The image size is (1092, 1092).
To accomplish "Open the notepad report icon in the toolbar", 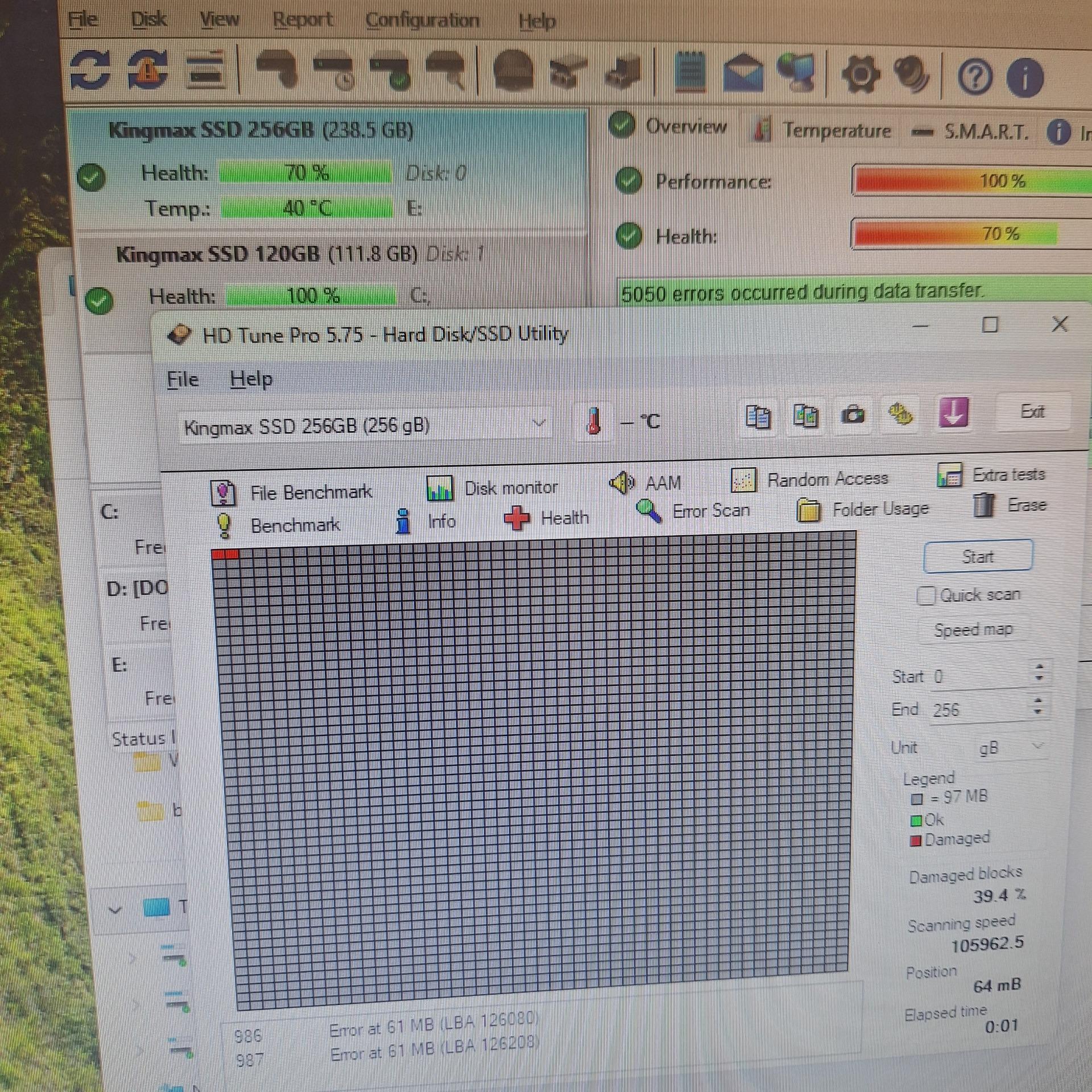I will [x=690, y=73].
